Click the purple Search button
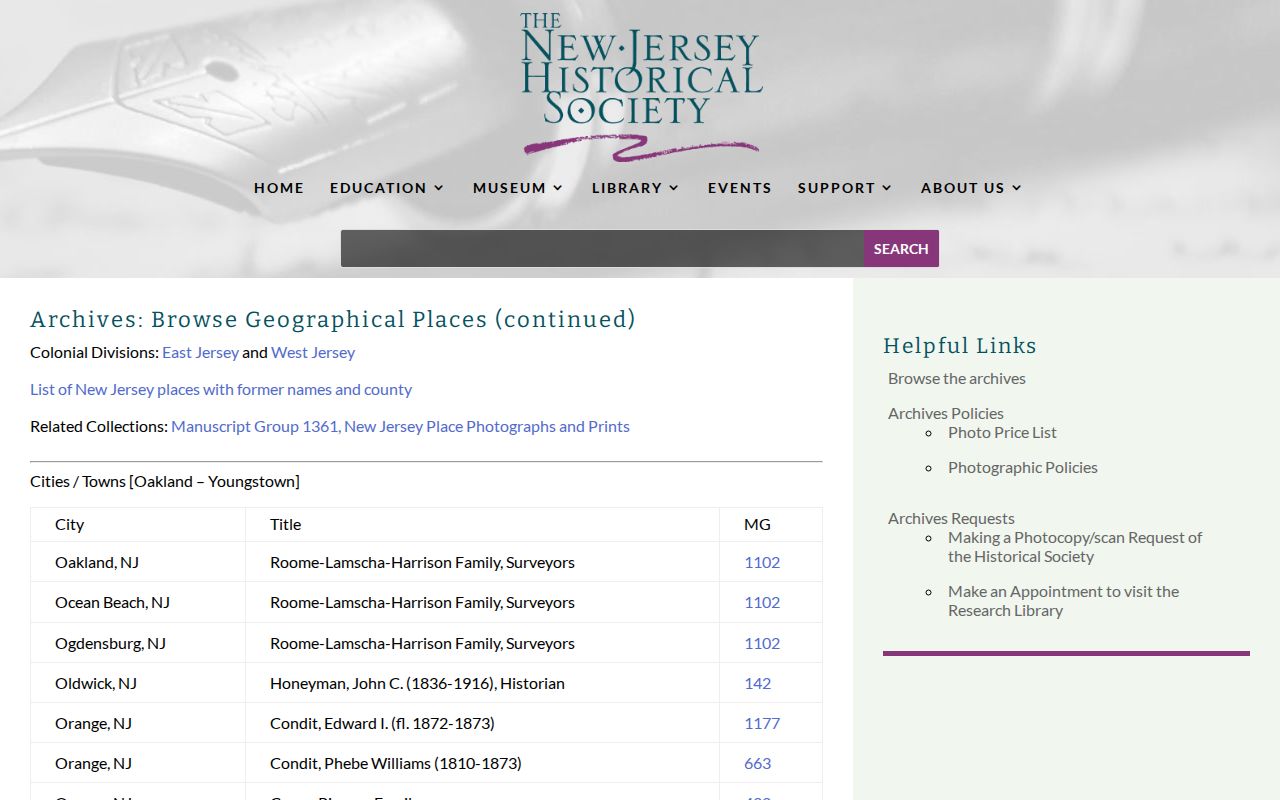Viewport: 1280px width, 800px height. point(901,249)
